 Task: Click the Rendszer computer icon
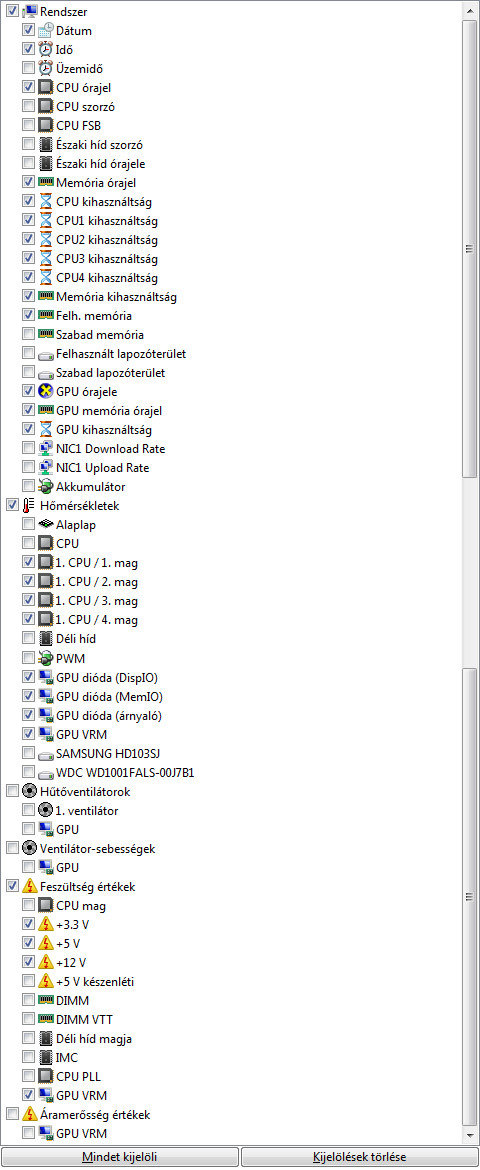click(29, 11)
